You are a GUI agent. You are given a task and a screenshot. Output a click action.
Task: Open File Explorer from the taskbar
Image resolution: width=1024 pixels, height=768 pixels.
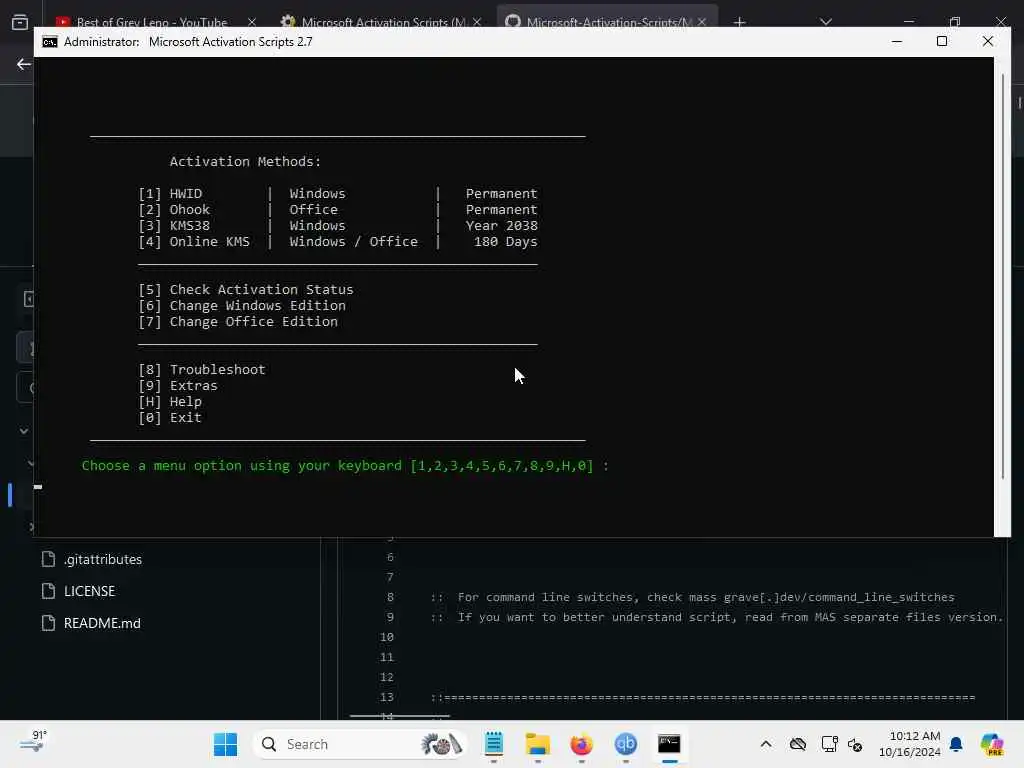click(537, 744)
